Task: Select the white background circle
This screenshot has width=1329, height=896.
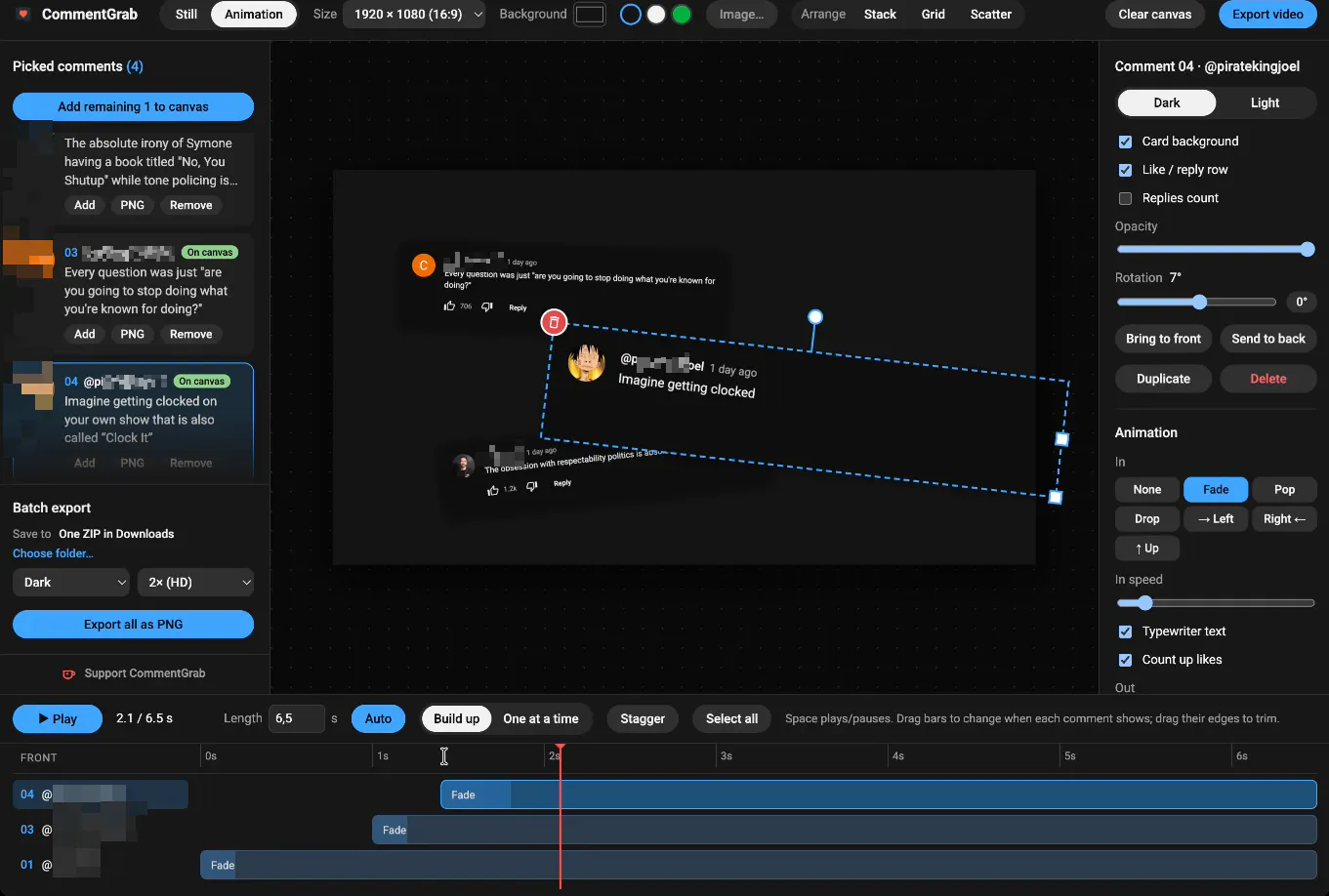Action: [x=656, y=15]
